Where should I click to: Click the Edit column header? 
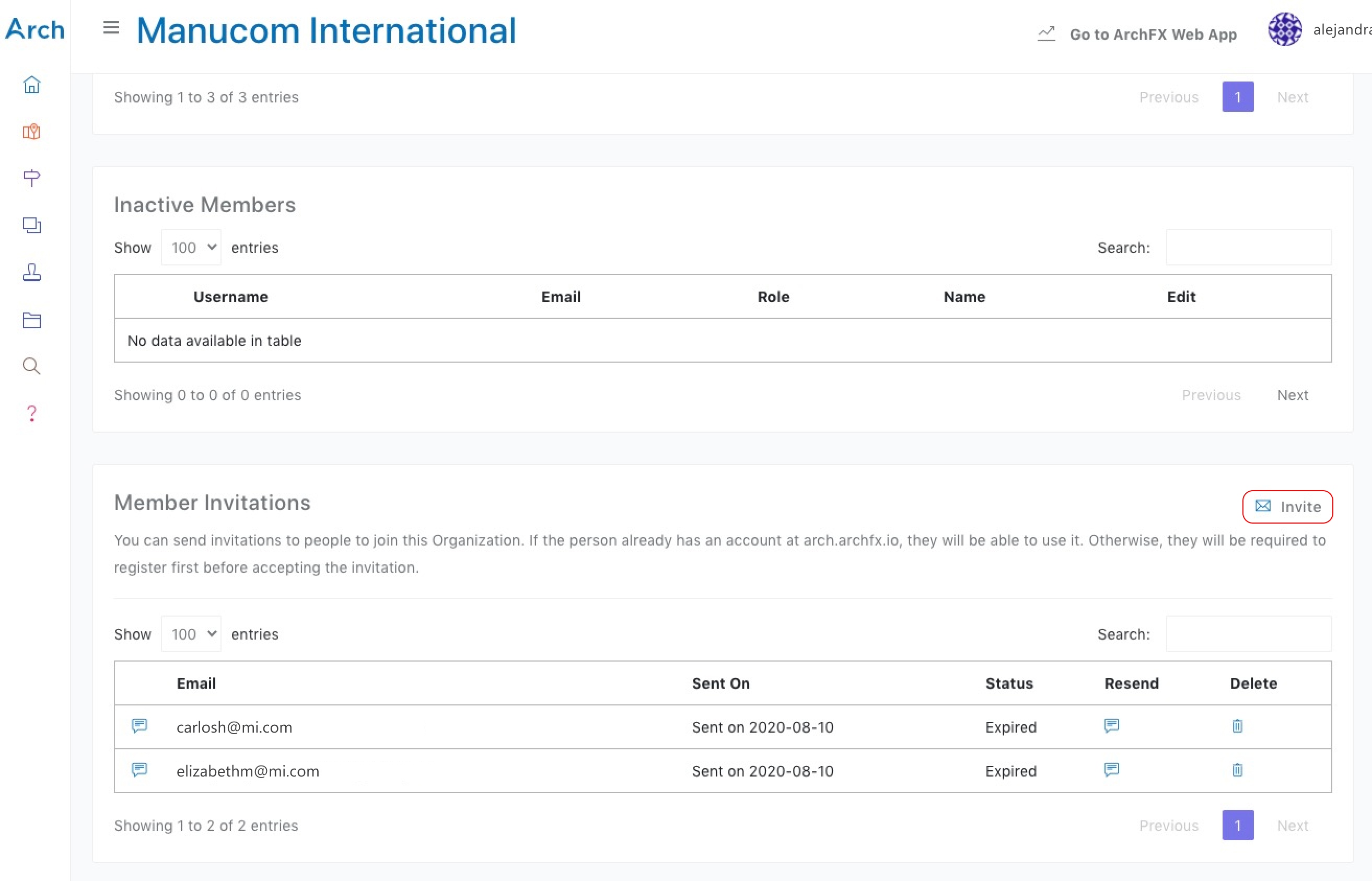click(1181, 296)
